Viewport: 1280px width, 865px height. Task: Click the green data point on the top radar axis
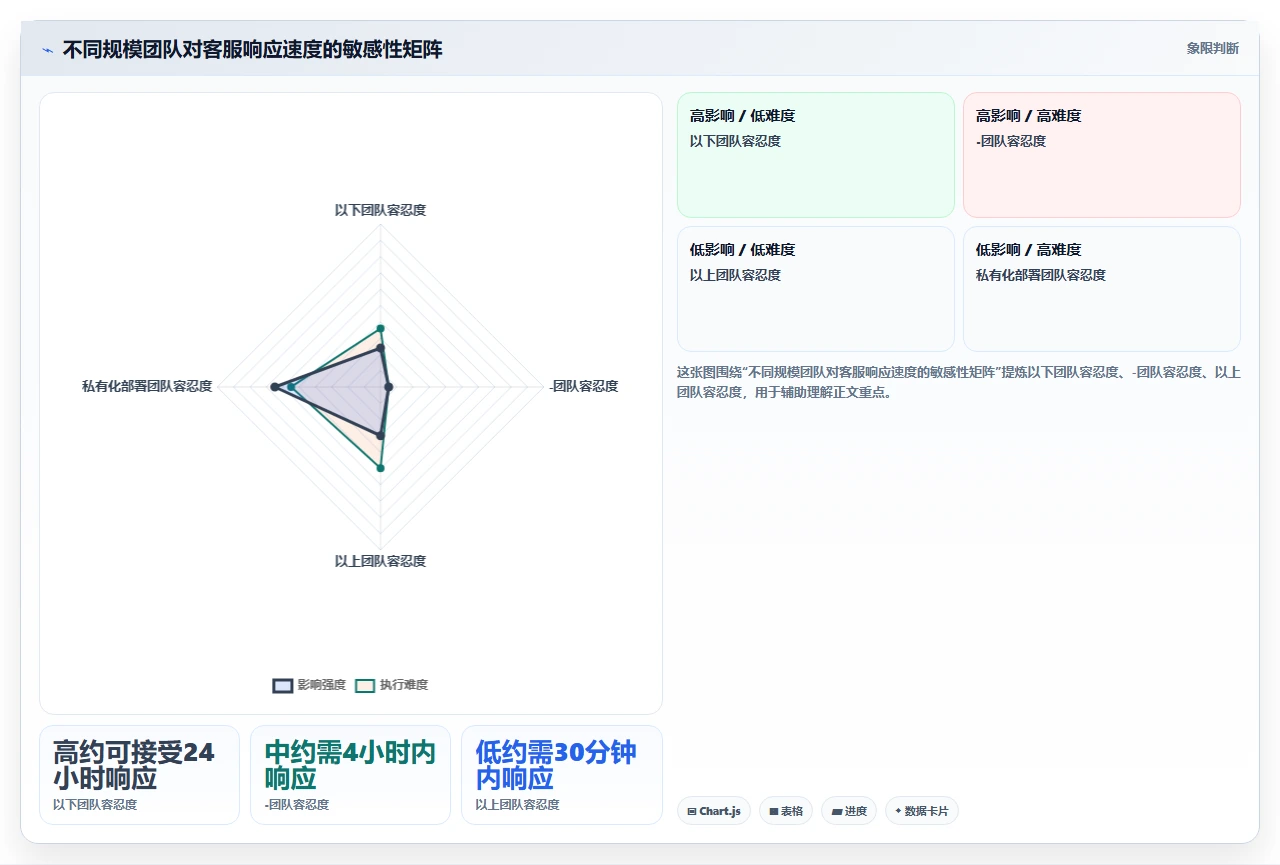point(380,328)
